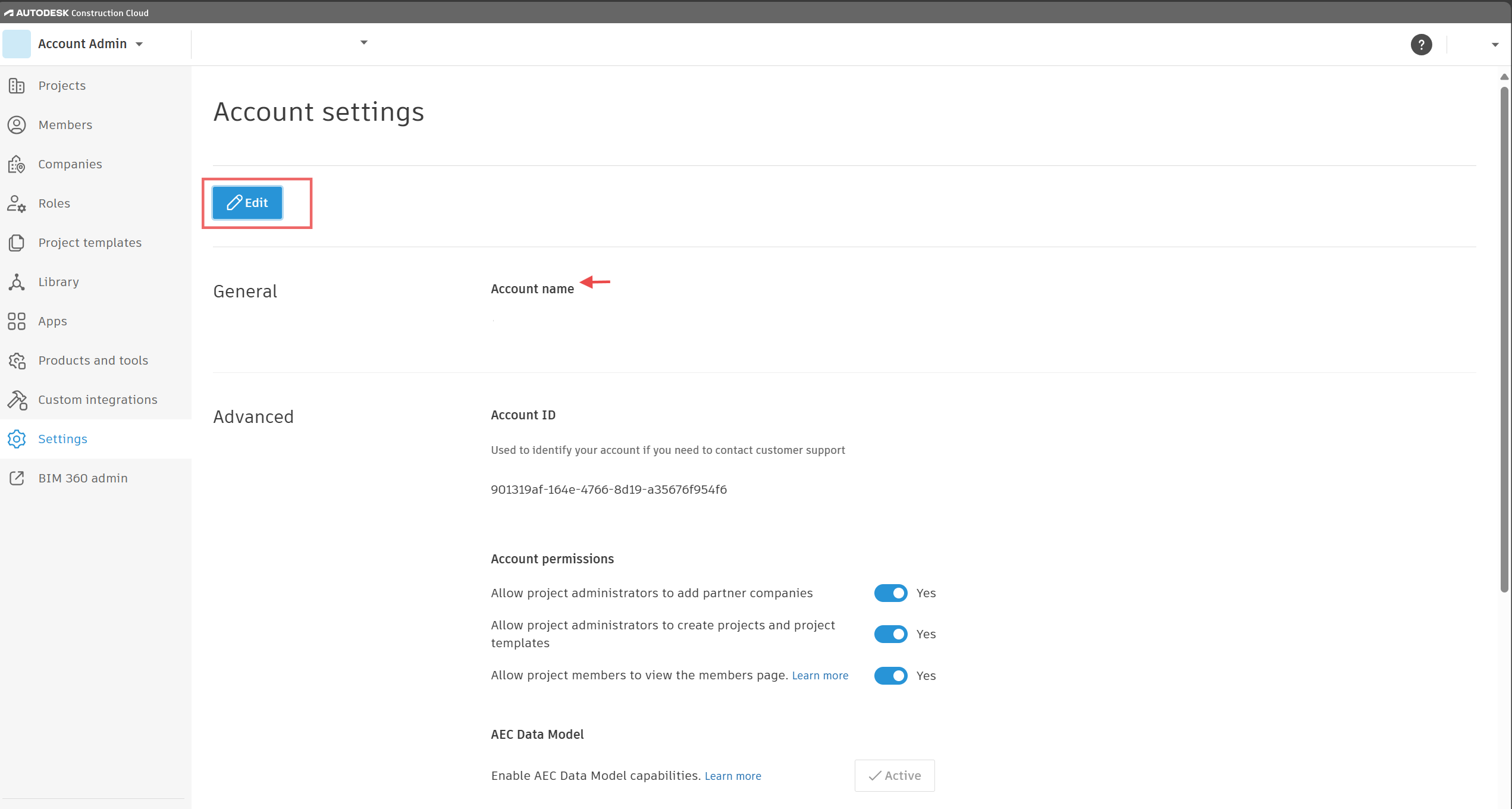This screenshot has height=809, width=1512.
Task: Open the help question mark icon
Action: coord(1421,45)
